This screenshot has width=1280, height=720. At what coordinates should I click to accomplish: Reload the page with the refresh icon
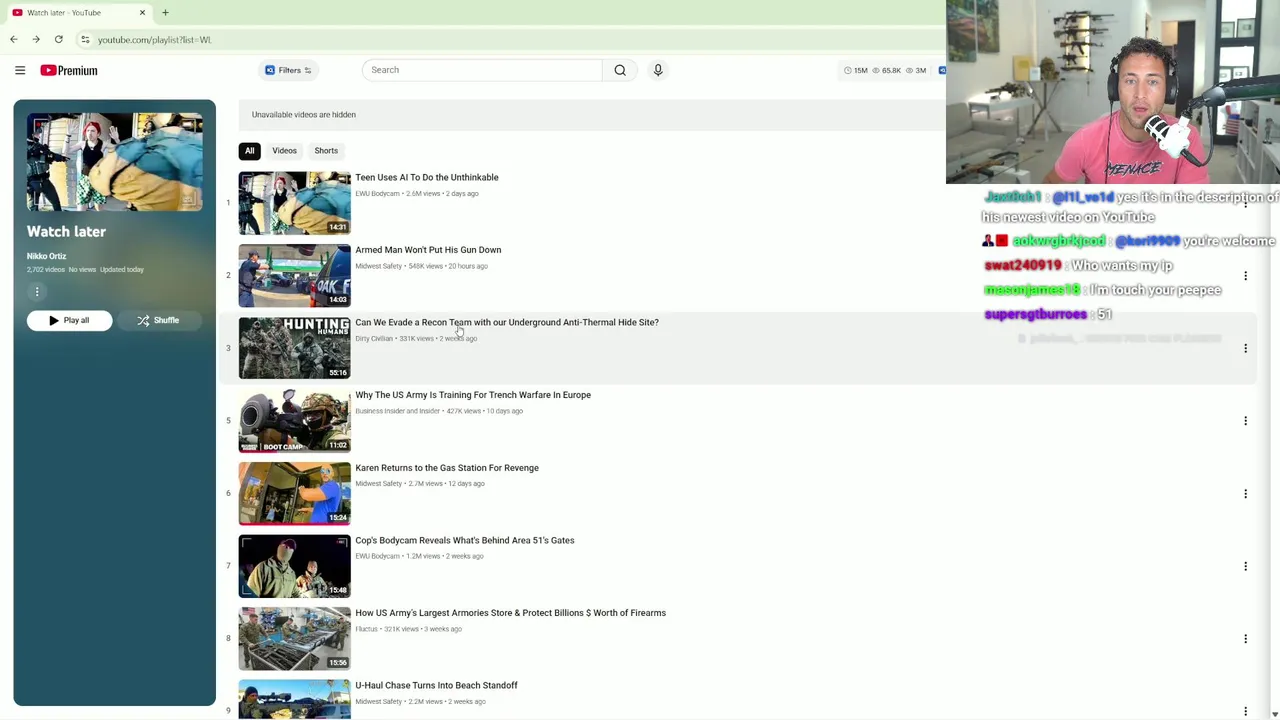pyautogui.click(x=59, y=39)
